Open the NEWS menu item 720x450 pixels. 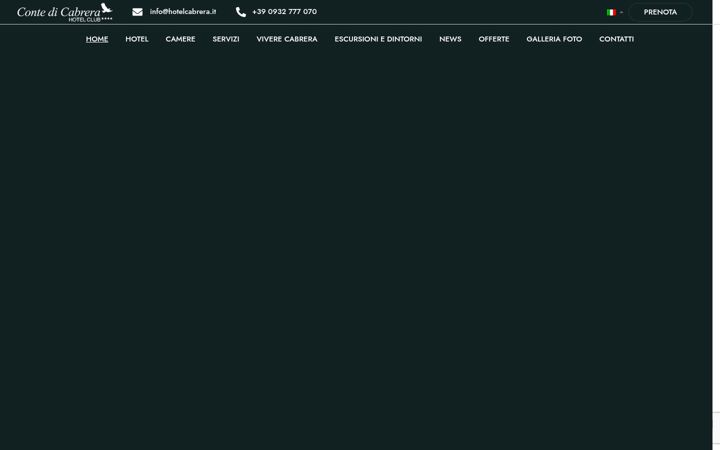450,39
